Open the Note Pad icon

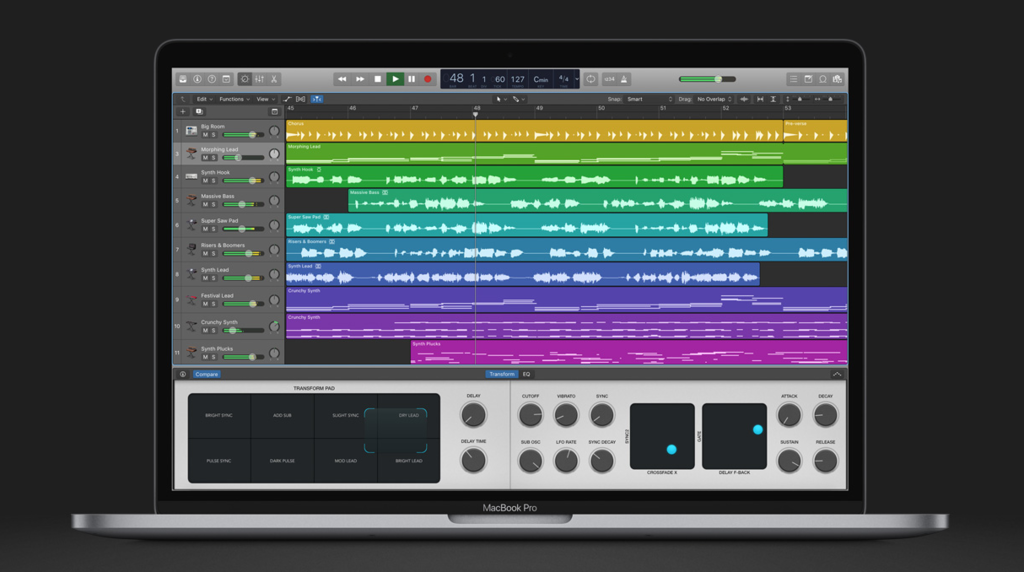(x=808, y=79)
